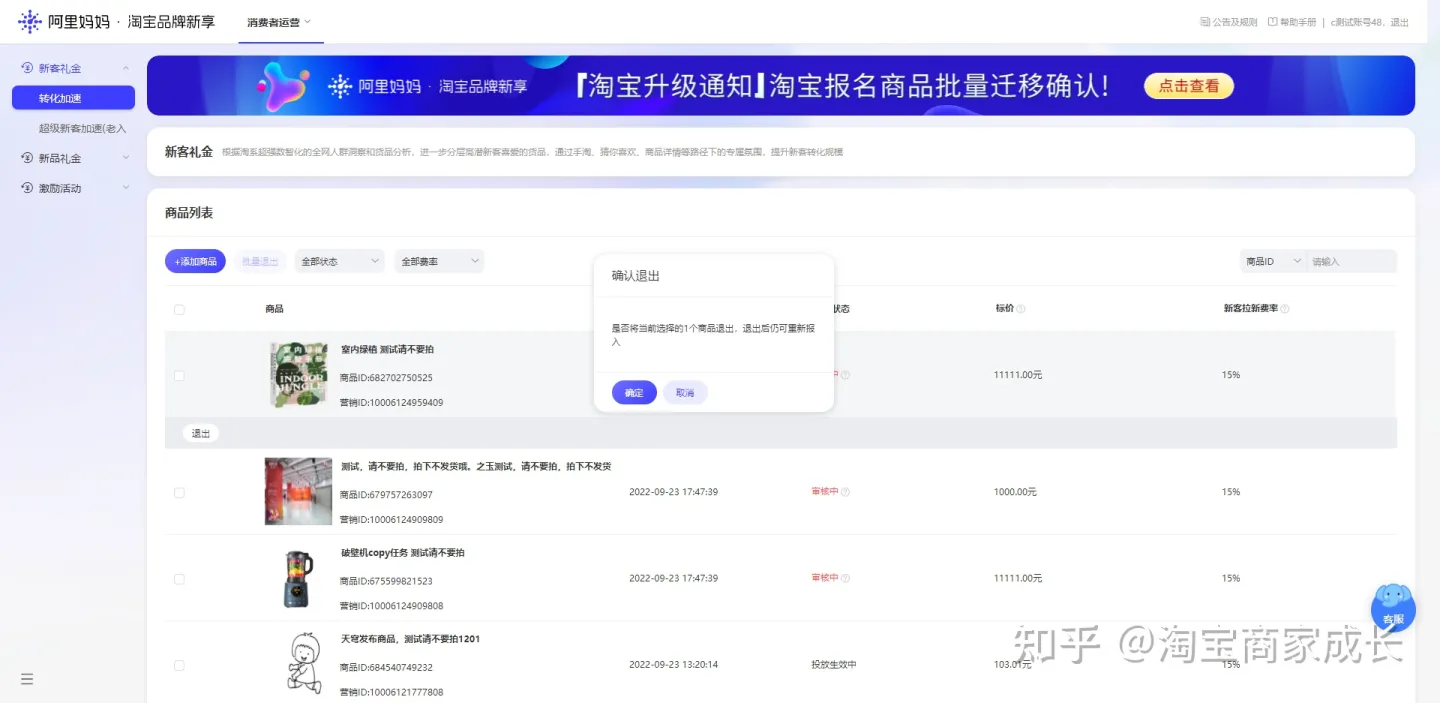This screenshot has width=1440, height=703.
Task: Check the box for 天穹发布商品 row
Action: pos(179,665)
